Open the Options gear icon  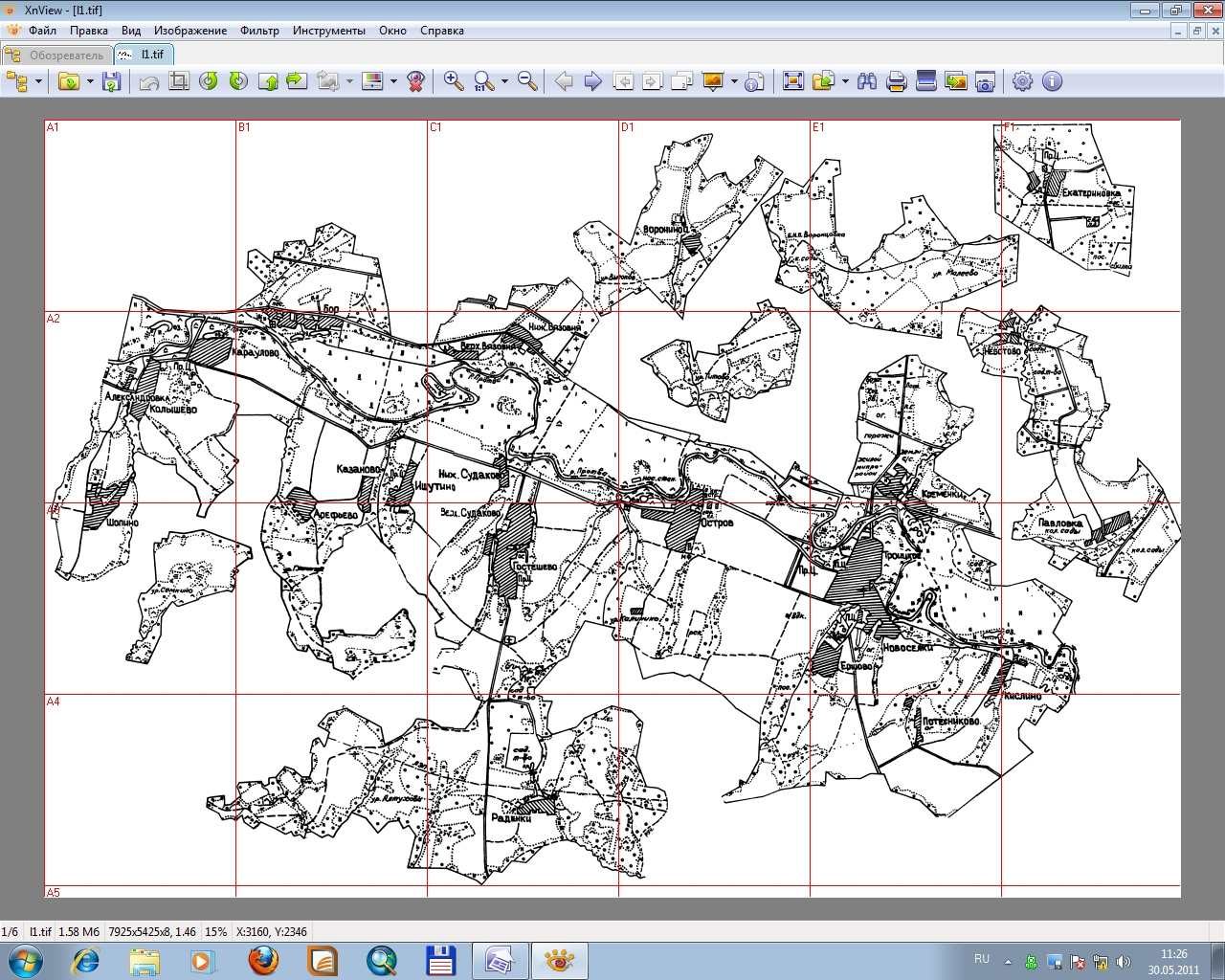tap(1022, 81)
